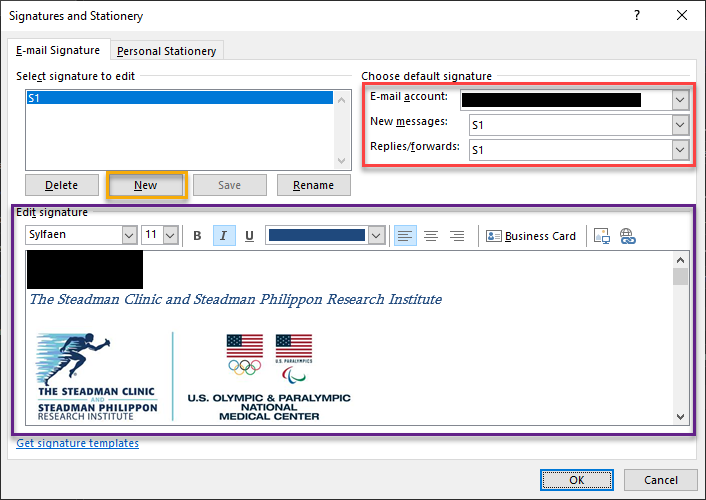Open the font color dropdown arrow

[376, 235]
